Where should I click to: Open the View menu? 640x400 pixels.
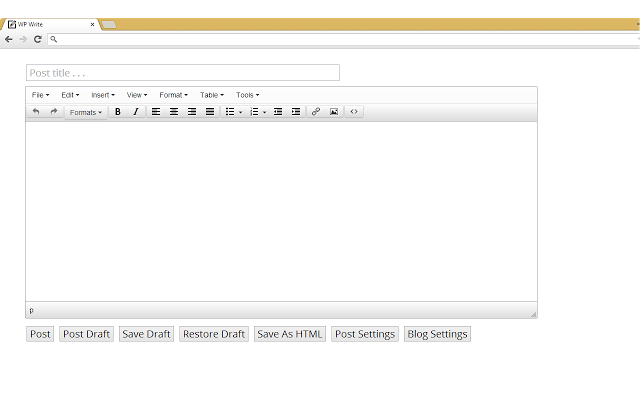(x=137, y=95)
